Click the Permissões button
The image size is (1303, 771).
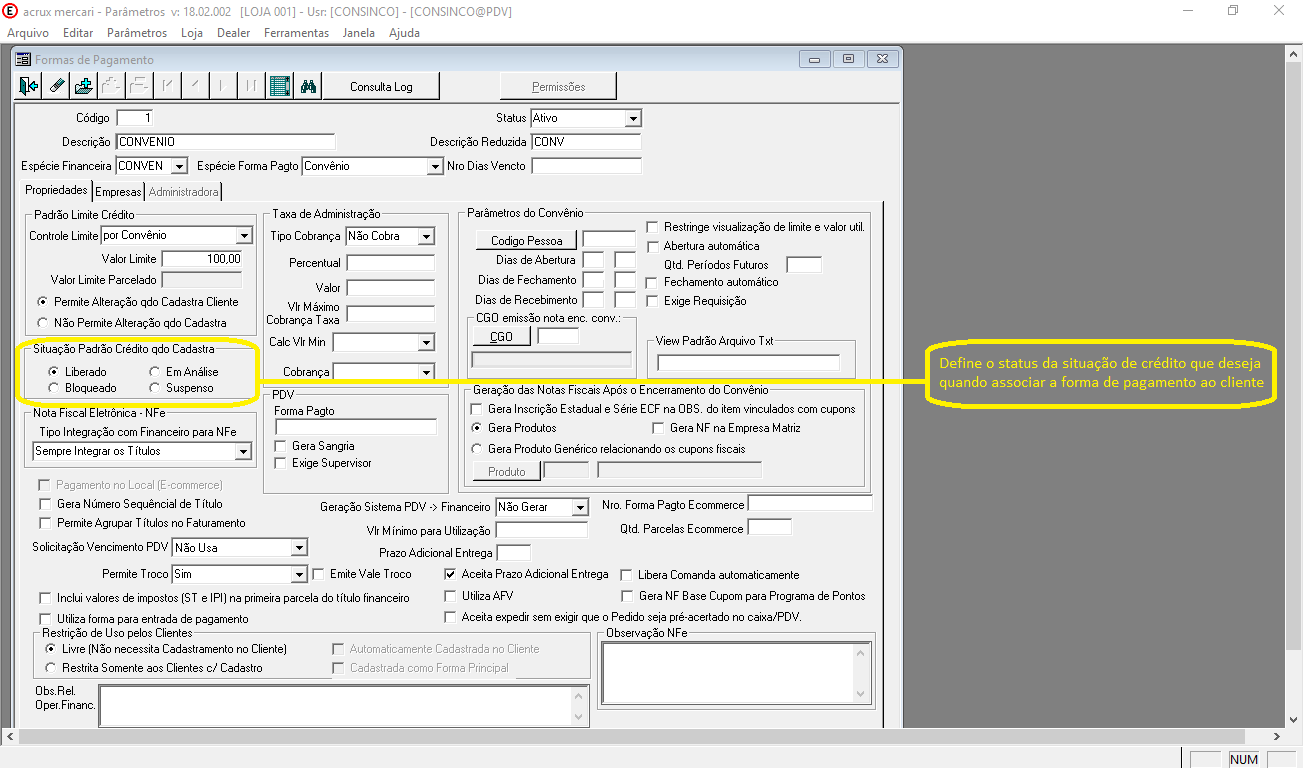(x=558, y=87)
